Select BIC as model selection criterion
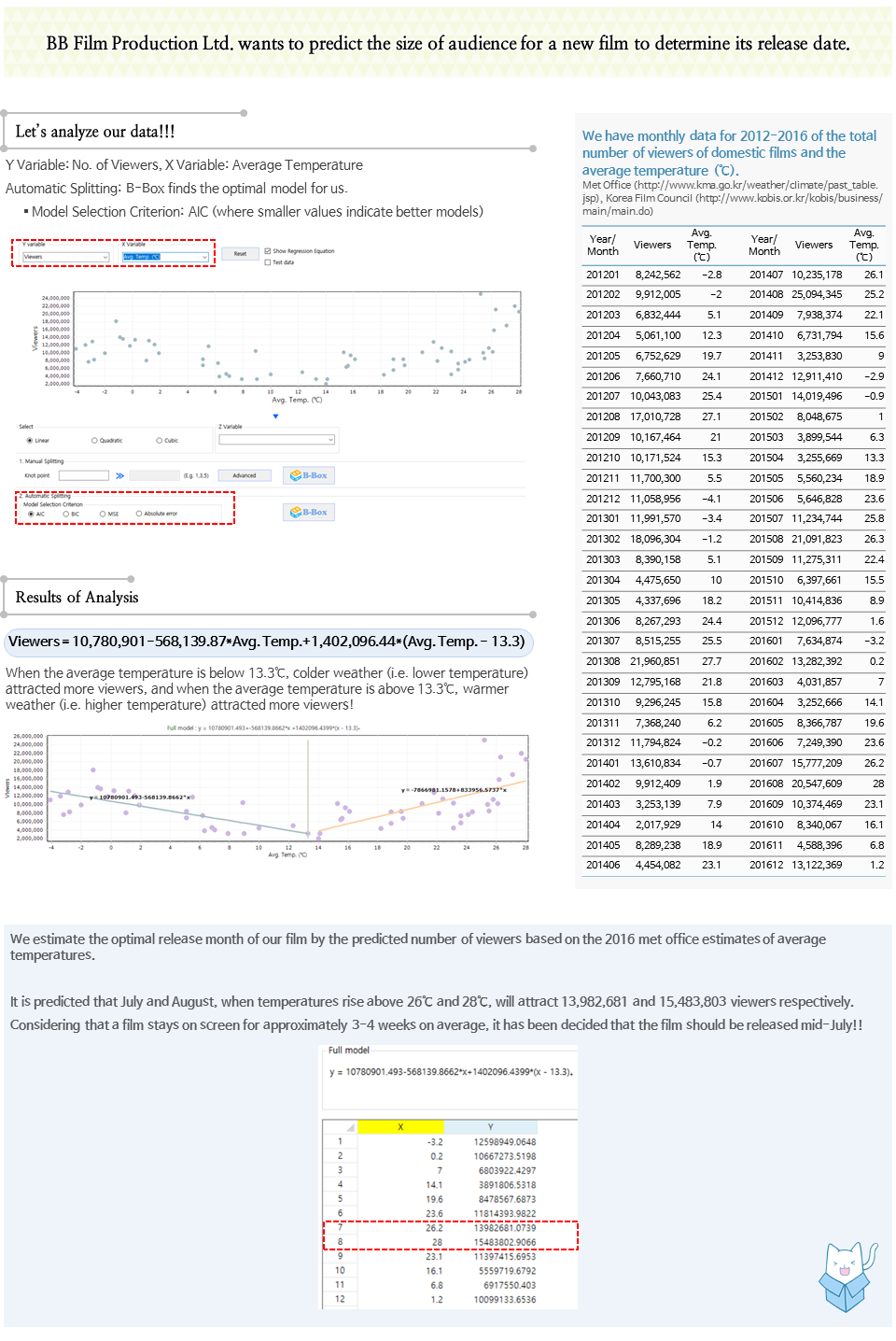The image size is (896, 1341). [x=65, y=514]
